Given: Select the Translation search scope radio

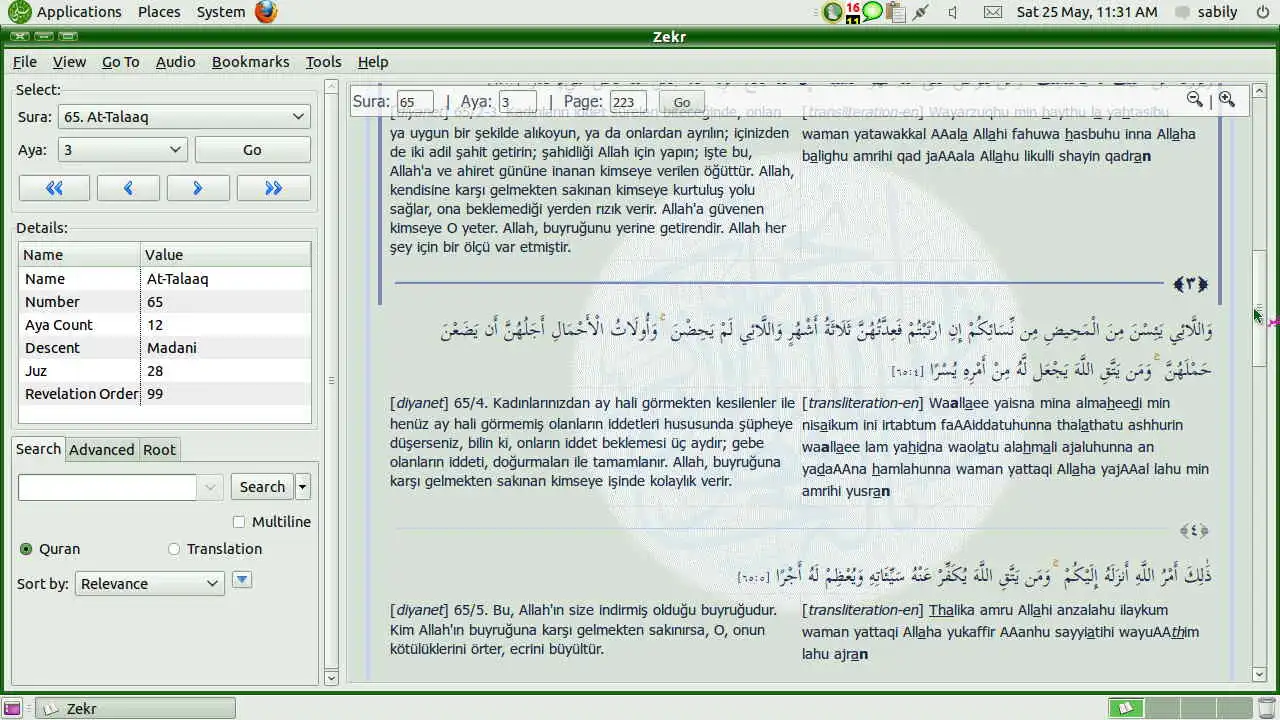Looking at the screenshot, I should point(174,549).
